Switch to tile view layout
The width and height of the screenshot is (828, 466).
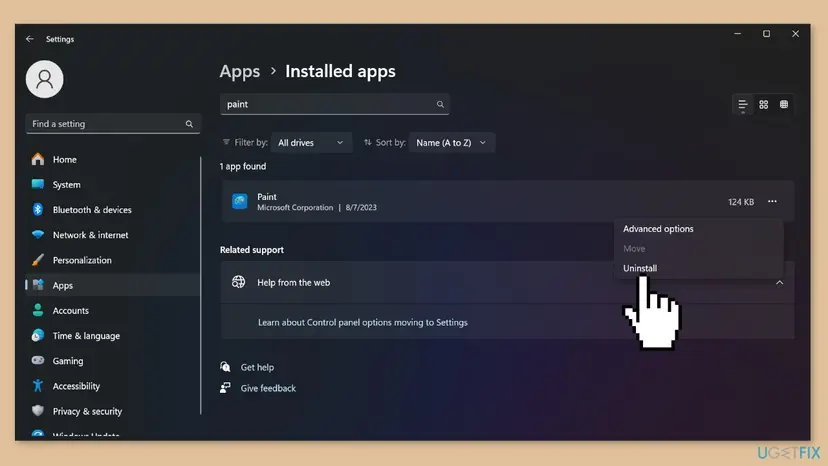[784, 105]
